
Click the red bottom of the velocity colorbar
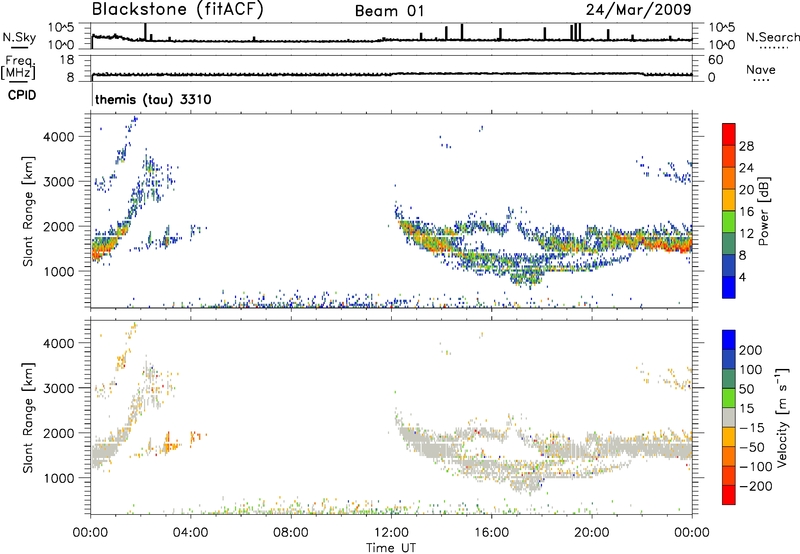point(729,495)
